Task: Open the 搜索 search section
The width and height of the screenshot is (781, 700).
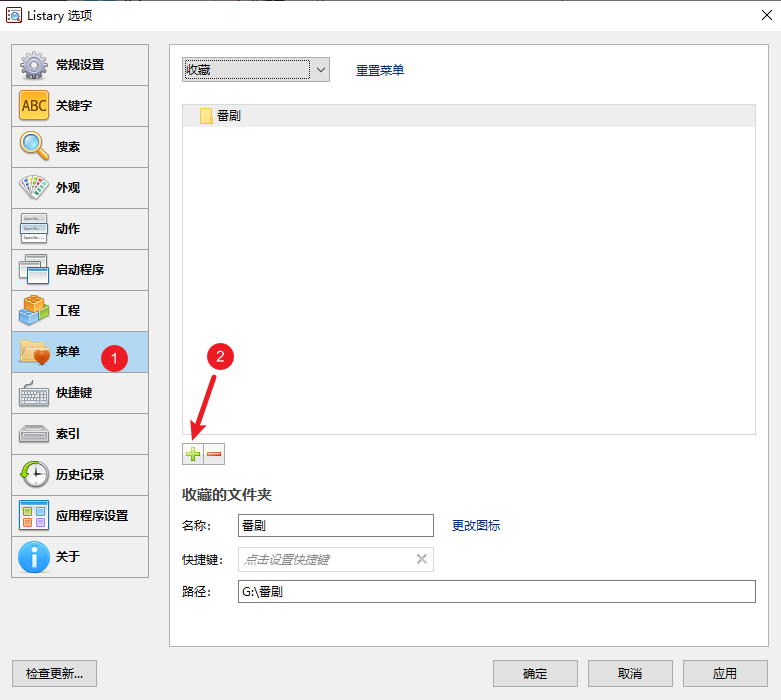Action: pyautogui.click(x=80, y=146)
